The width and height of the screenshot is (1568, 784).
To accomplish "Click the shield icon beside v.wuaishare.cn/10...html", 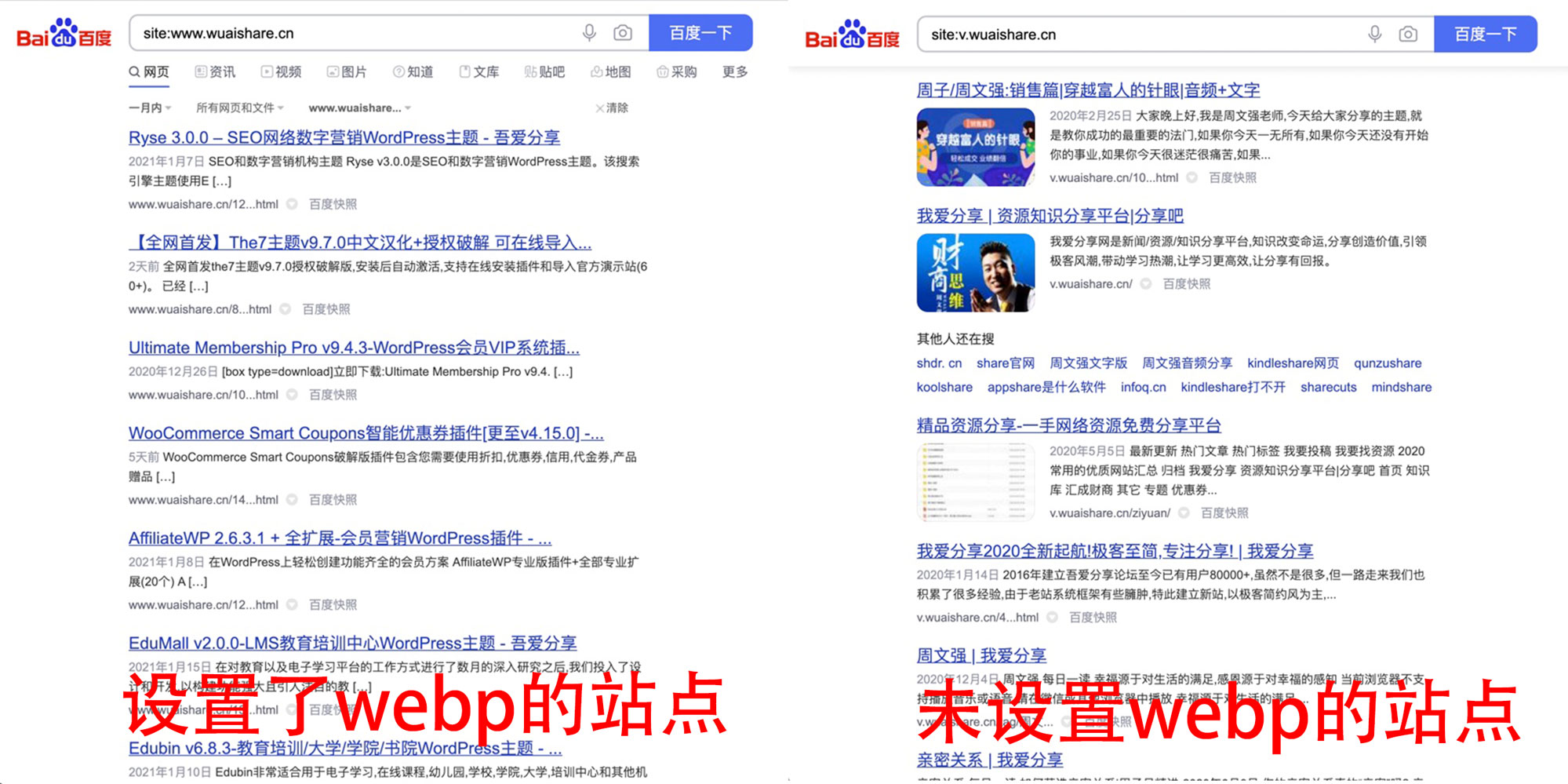I will tap(1192, 178).
